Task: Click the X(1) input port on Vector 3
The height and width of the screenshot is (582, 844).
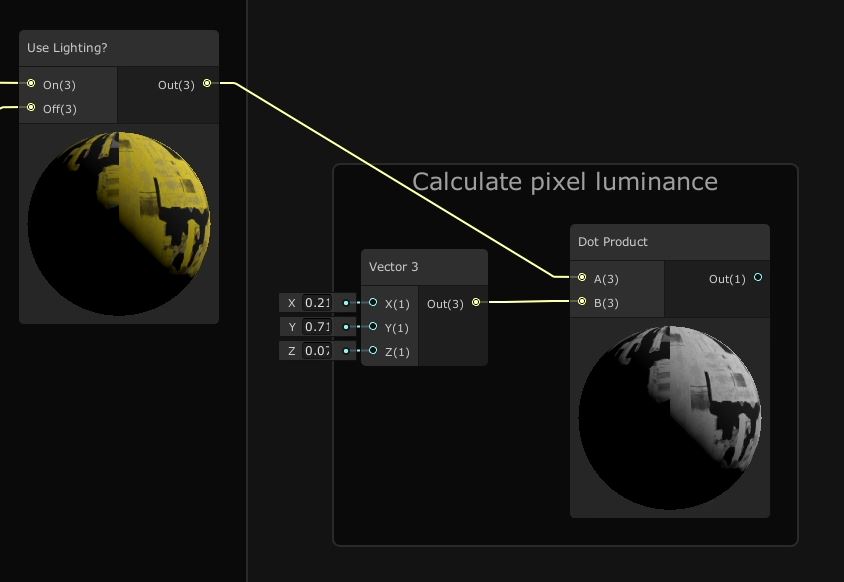Action: point(373,303)
